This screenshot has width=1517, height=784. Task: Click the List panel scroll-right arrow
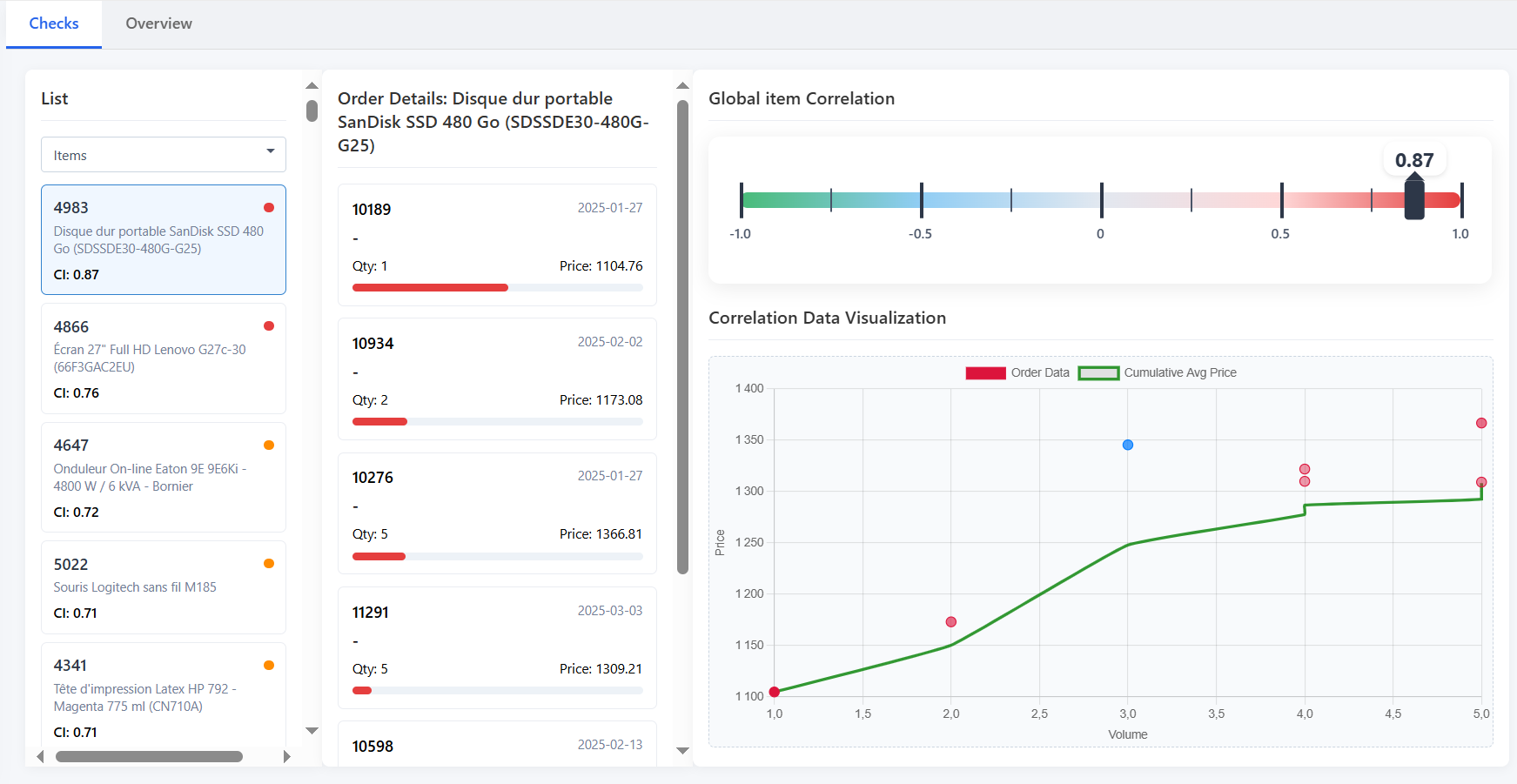click(287, 757)
